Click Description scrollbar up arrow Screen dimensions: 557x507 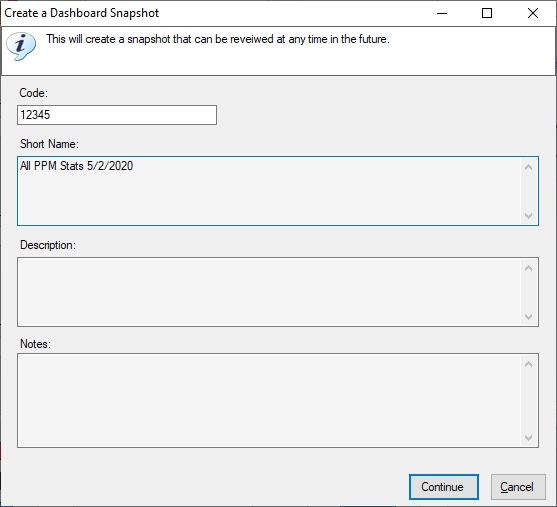(x=528, y=268)
